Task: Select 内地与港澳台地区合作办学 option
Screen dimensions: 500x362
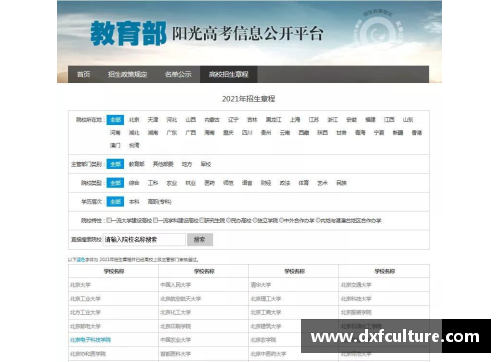Action: coord(318,220)
